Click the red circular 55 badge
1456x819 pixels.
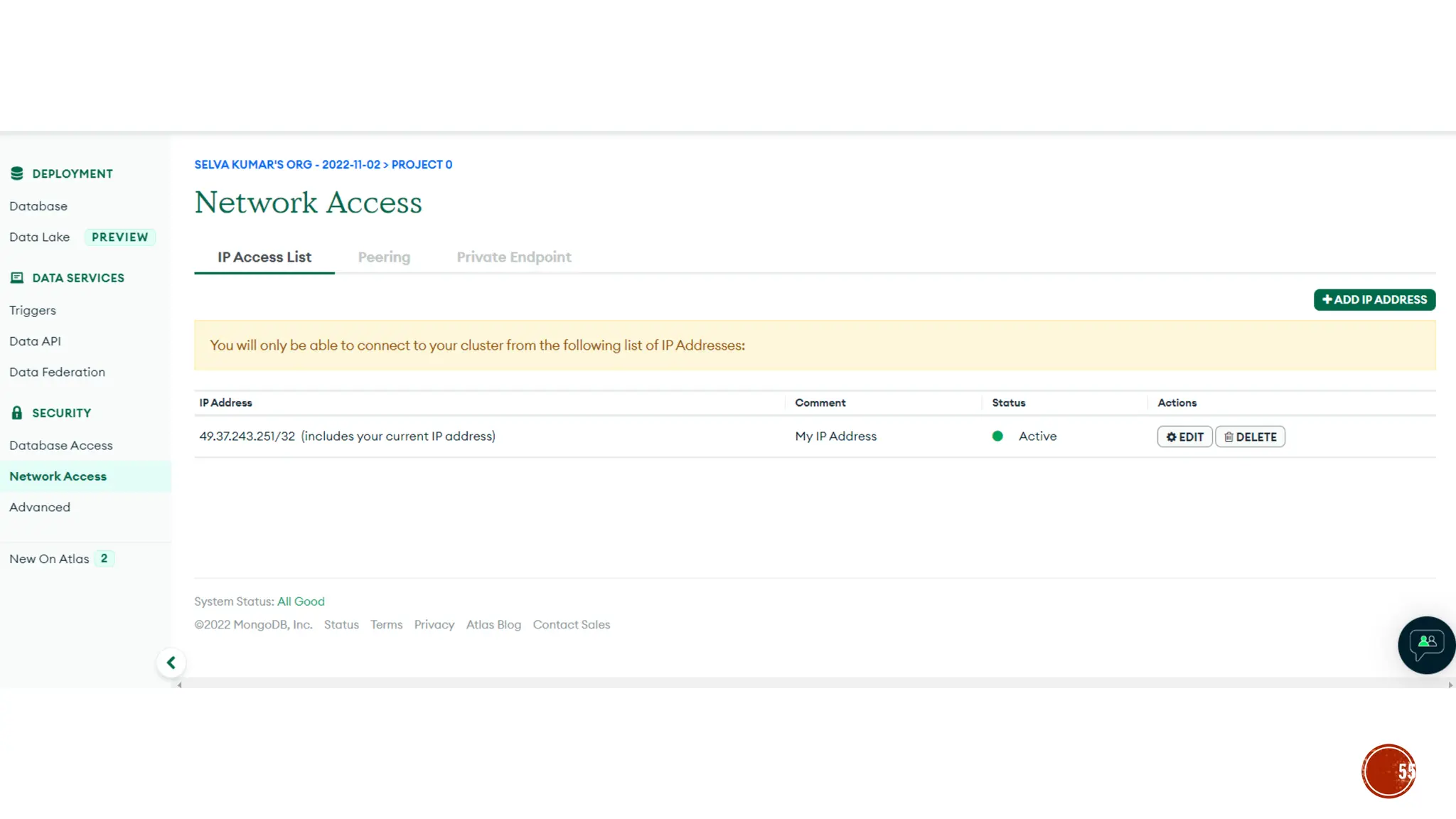1388,771
